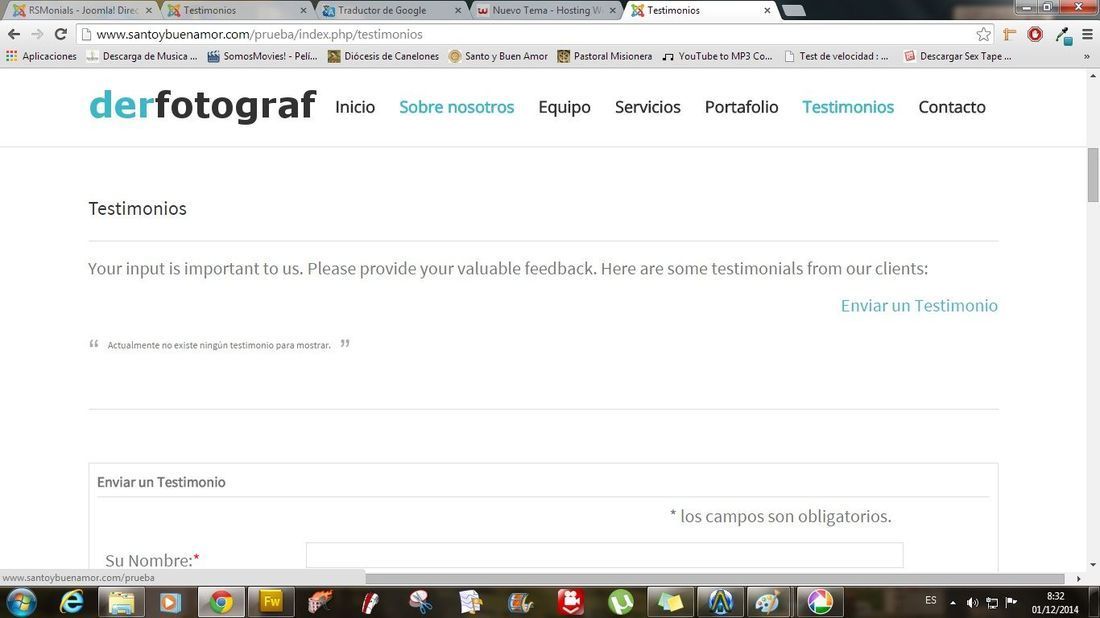This screenshot has width=1100, height=618.
Task: Open the clock showing 8:32
Action: (x=1055, y=603)
